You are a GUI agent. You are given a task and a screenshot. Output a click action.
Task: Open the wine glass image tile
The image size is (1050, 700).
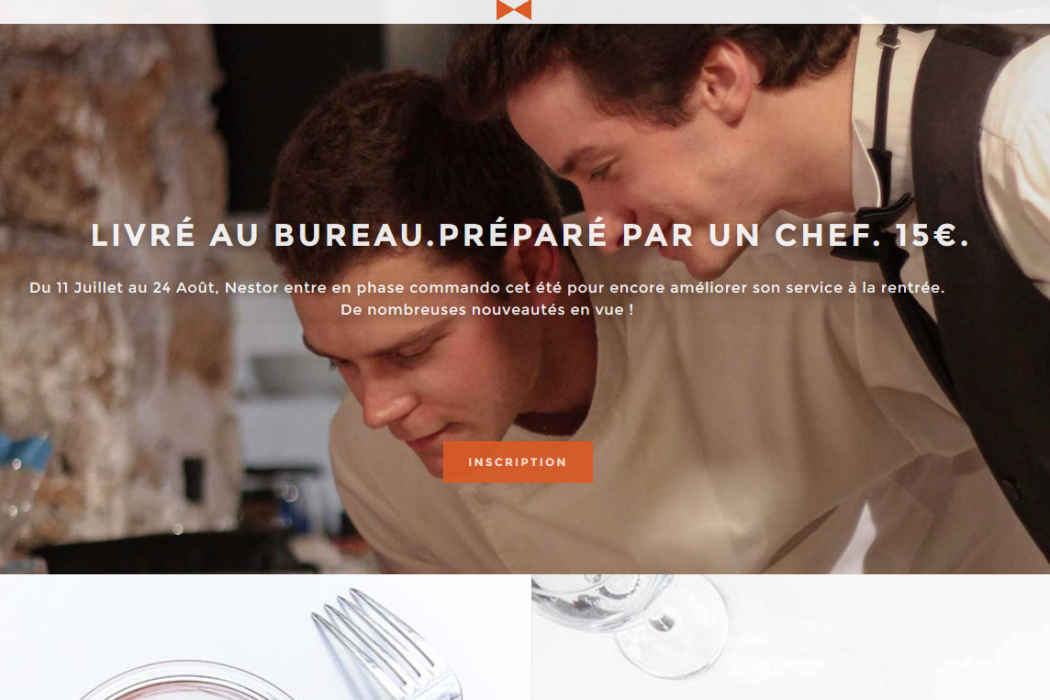791,637
